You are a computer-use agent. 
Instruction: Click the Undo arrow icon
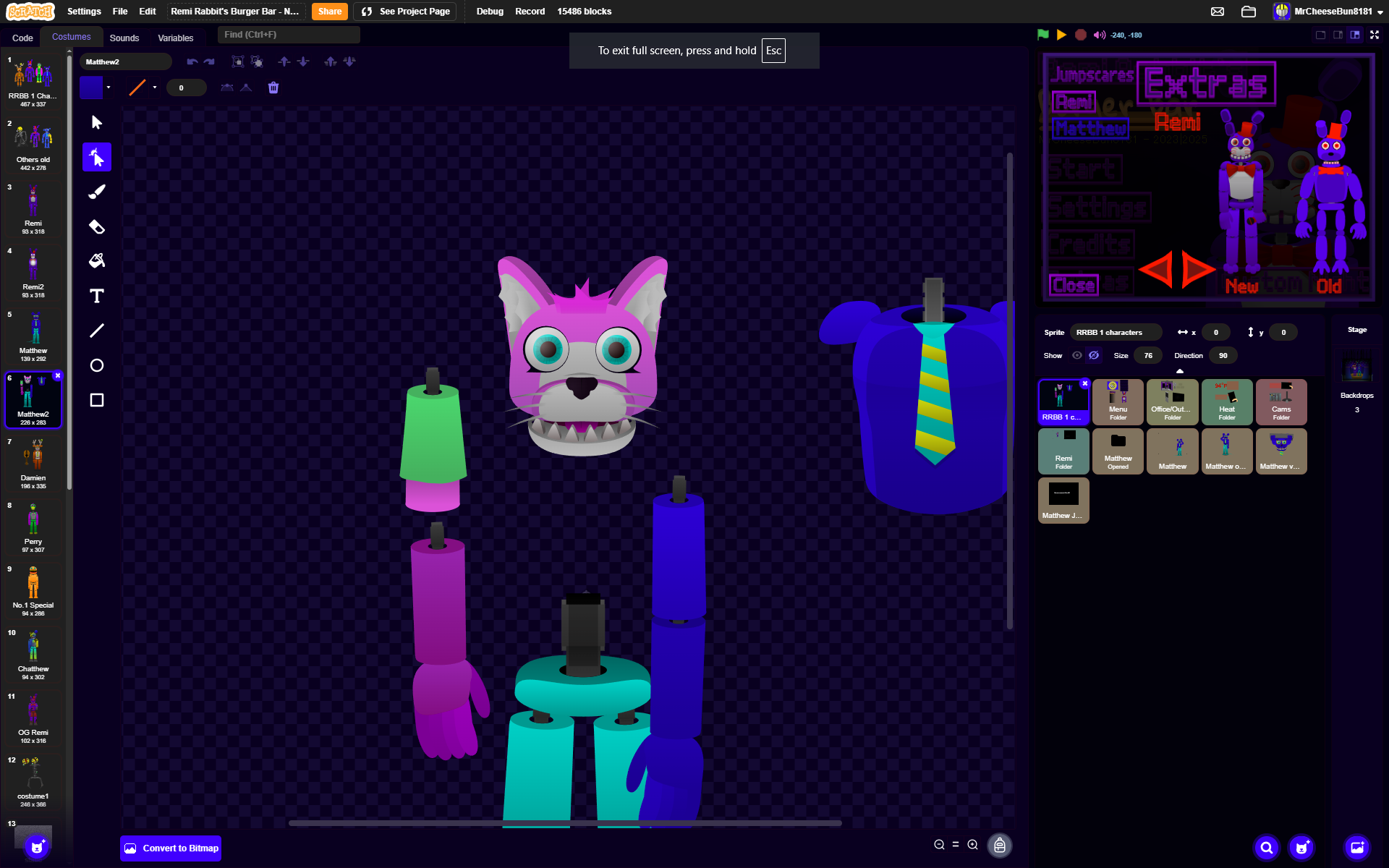[192, 62]
